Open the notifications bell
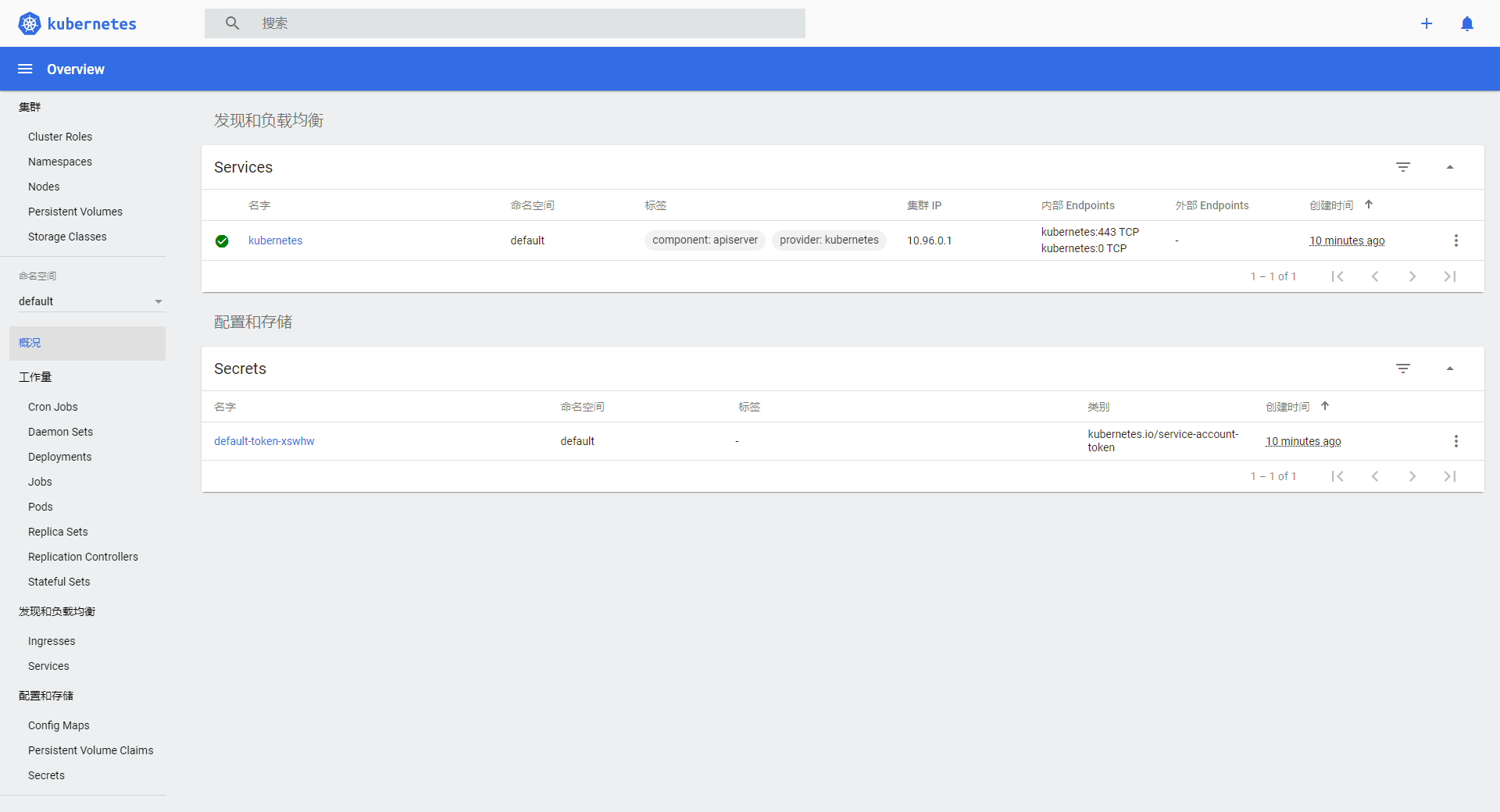This screenshot has height=812, width=1500. point(1467,23)
